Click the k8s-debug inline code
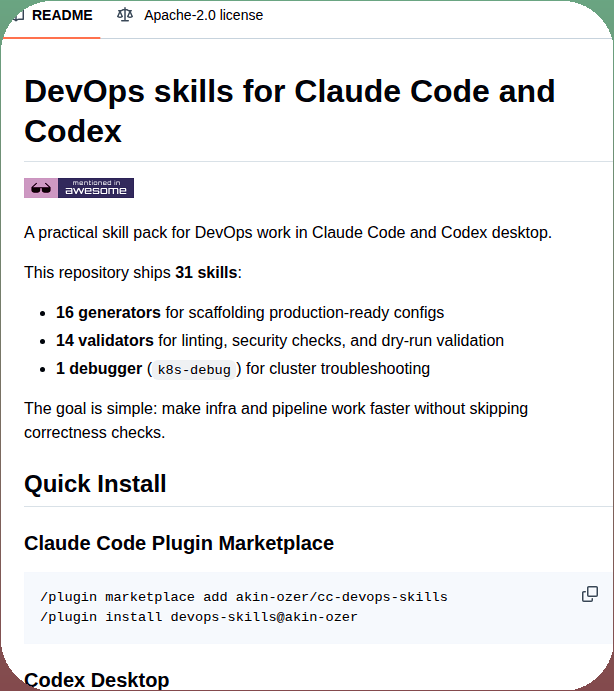614x691 pixels. click(194, 369)
